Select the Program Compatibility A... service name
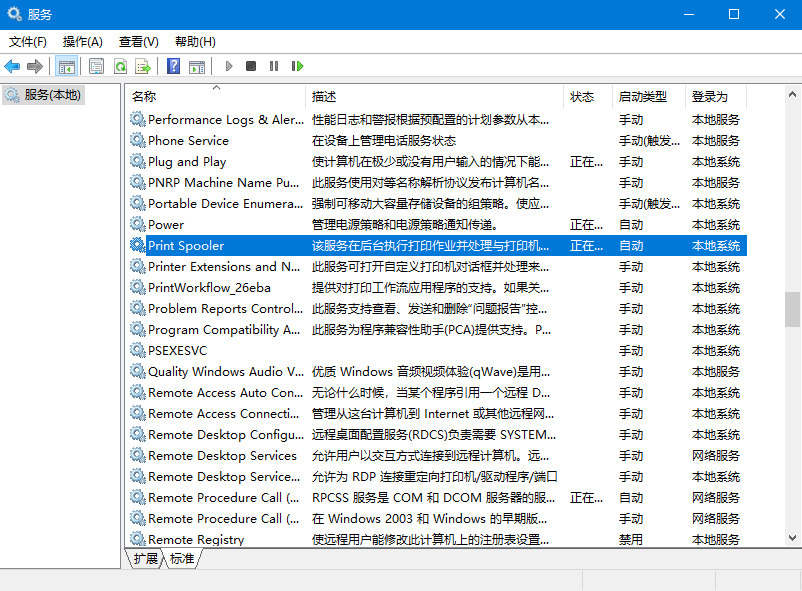The image size is (802, 591). coord(224,330)
